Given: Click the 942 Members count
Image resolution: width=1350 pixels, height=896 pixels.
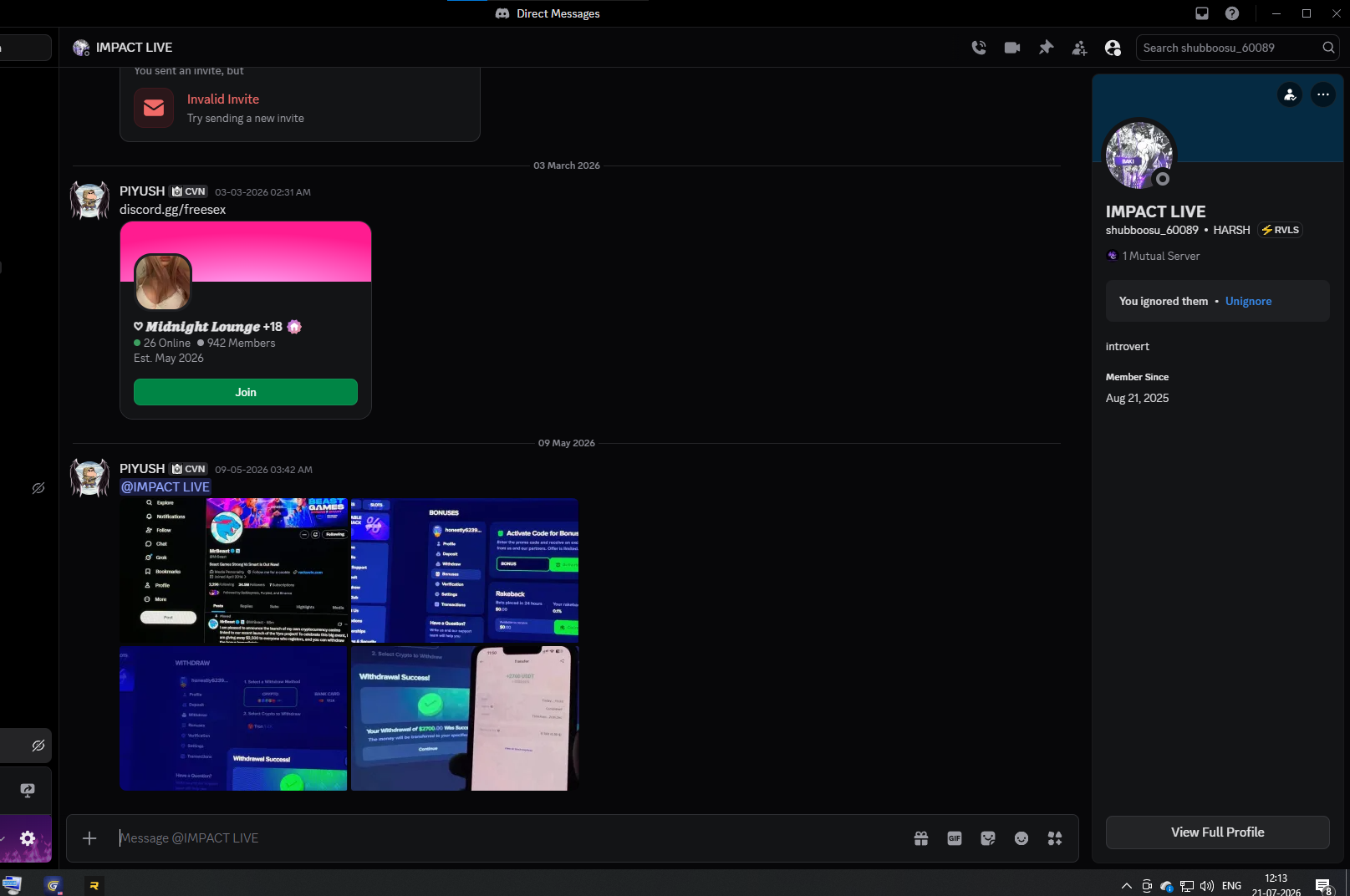Looking at the screenshot, I should click(x=237, y=344).
